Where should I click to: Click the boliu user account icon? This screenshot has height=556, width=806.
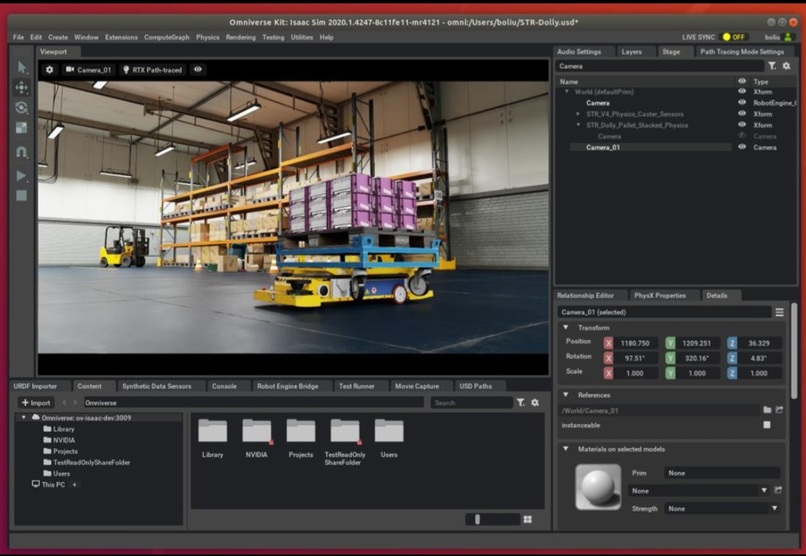tap(787, 37)
